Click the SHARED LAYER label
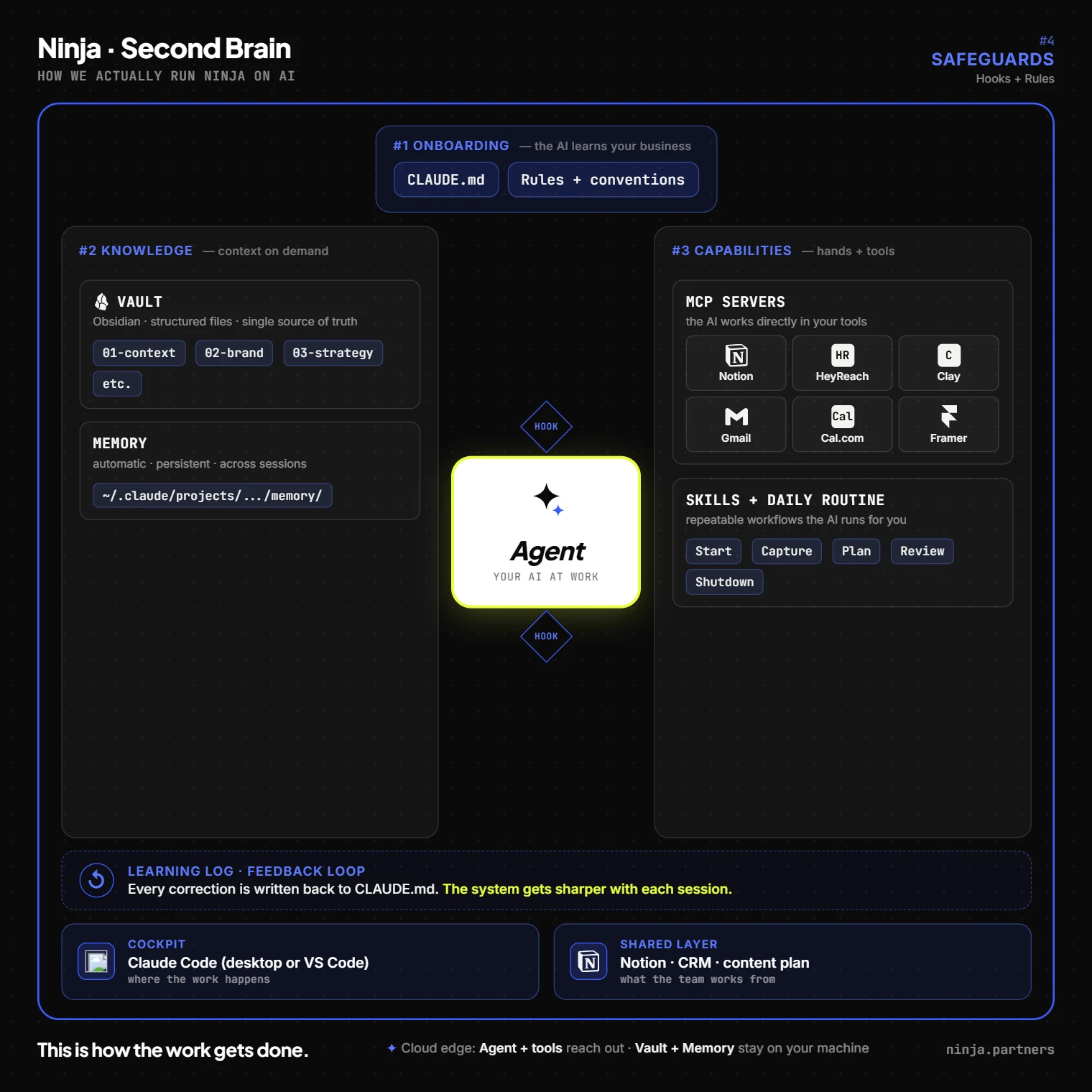The width and height of the screenshot is (1092, 1092). click(668, 944)
